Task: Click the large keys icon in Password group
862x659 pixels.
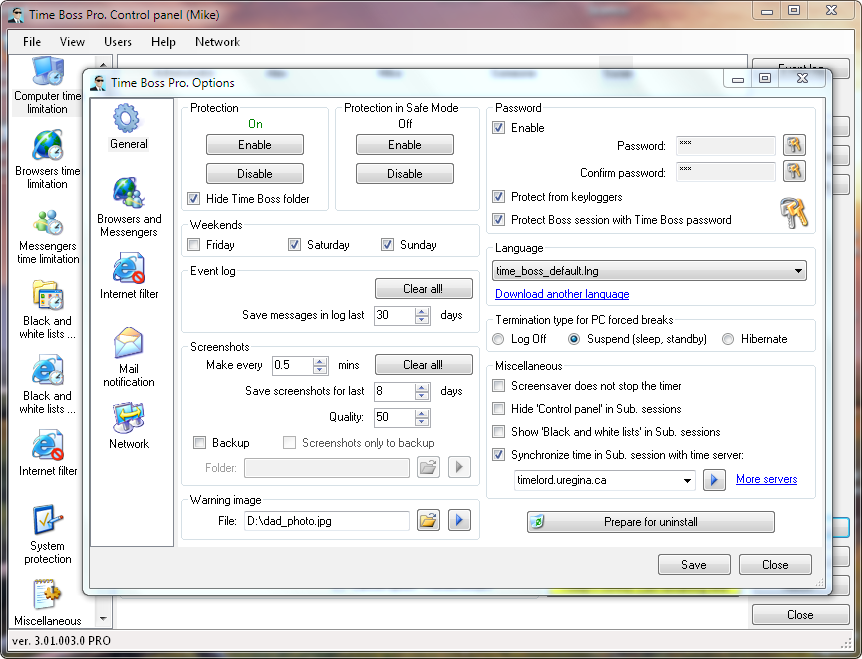Action: (x=793, y=213)
